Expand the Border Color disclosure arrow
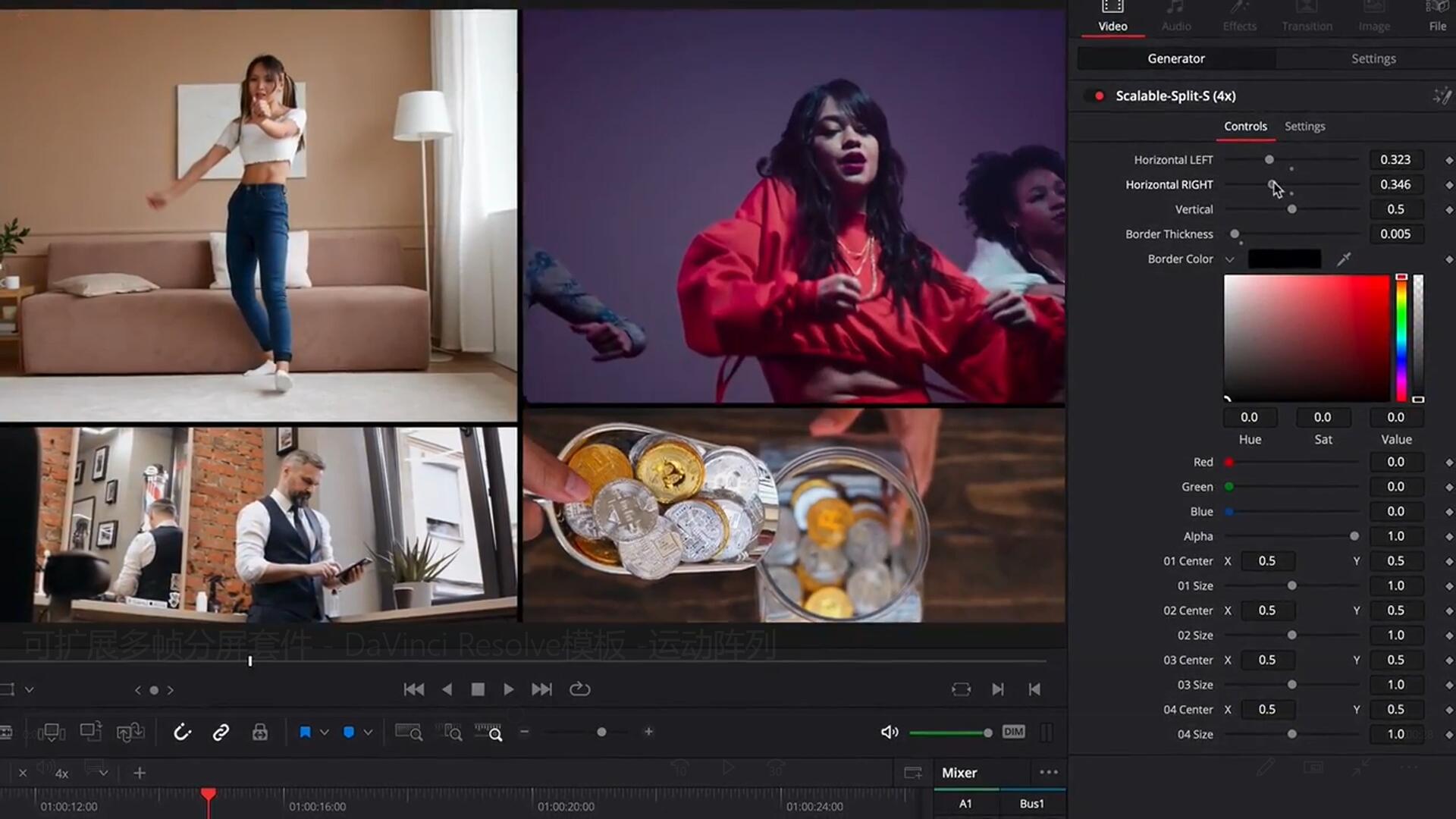Viewport: 1456px width, 819px height. tap(1230, 259)
